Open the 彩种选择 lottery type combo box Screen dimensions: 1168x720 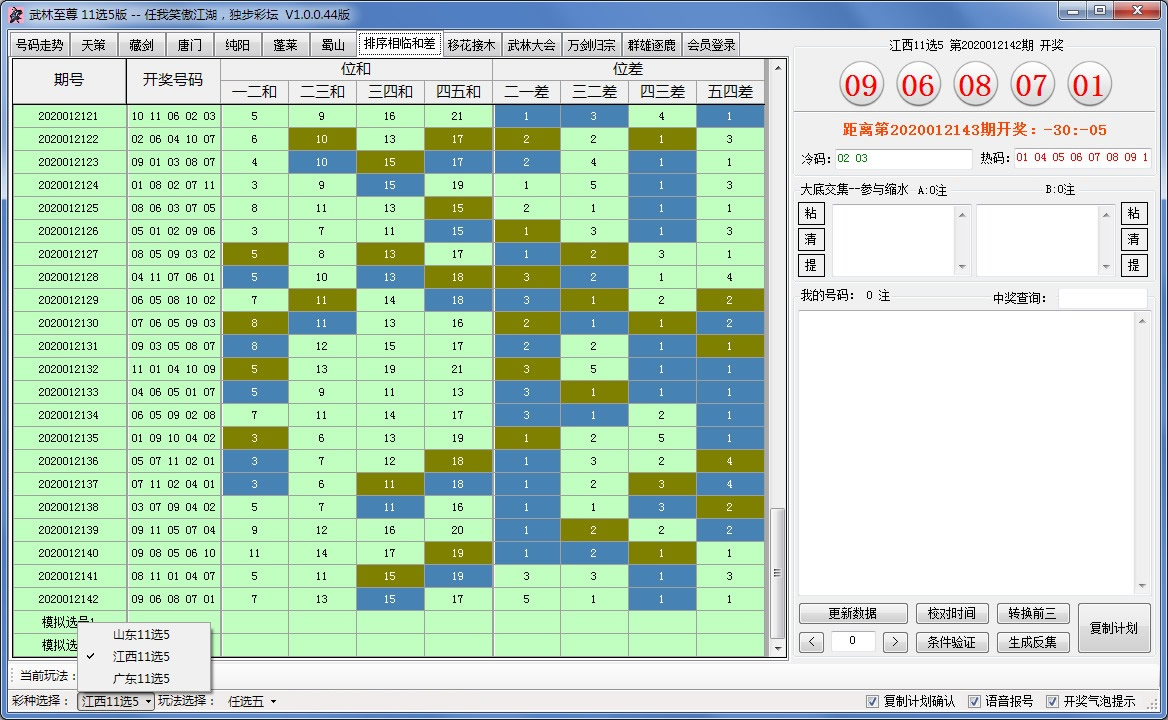click(x=113, y=701)
